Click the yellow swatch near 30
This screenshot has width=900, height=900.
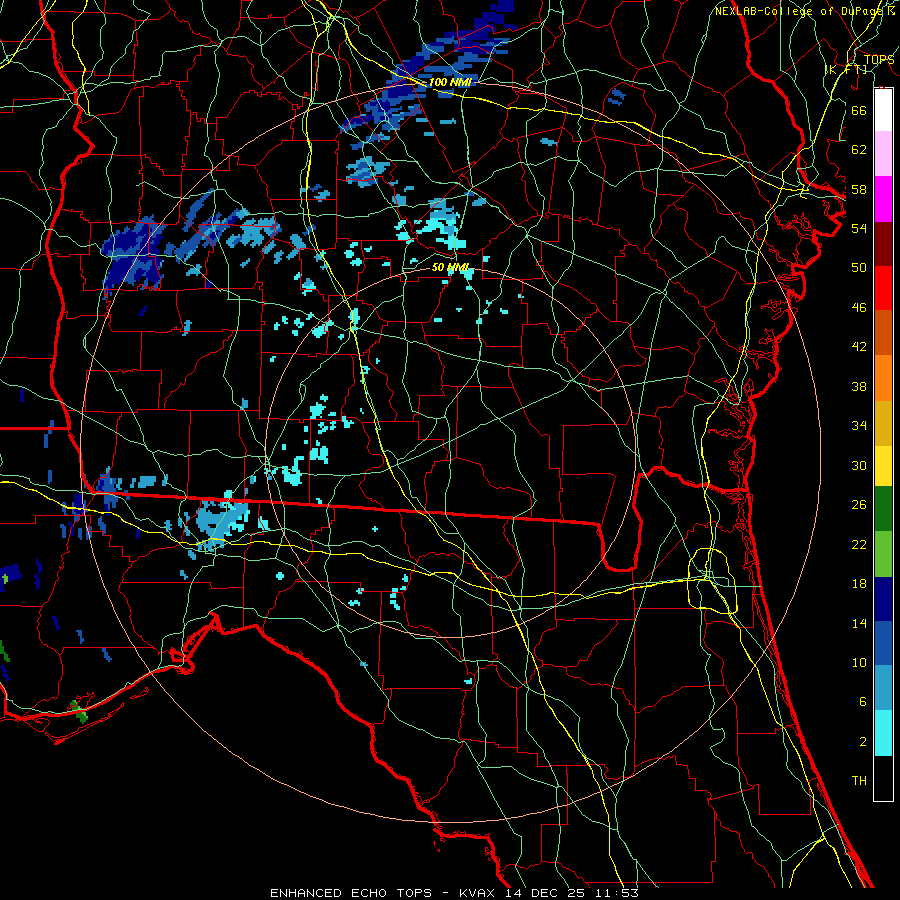(x=883, y=465)
